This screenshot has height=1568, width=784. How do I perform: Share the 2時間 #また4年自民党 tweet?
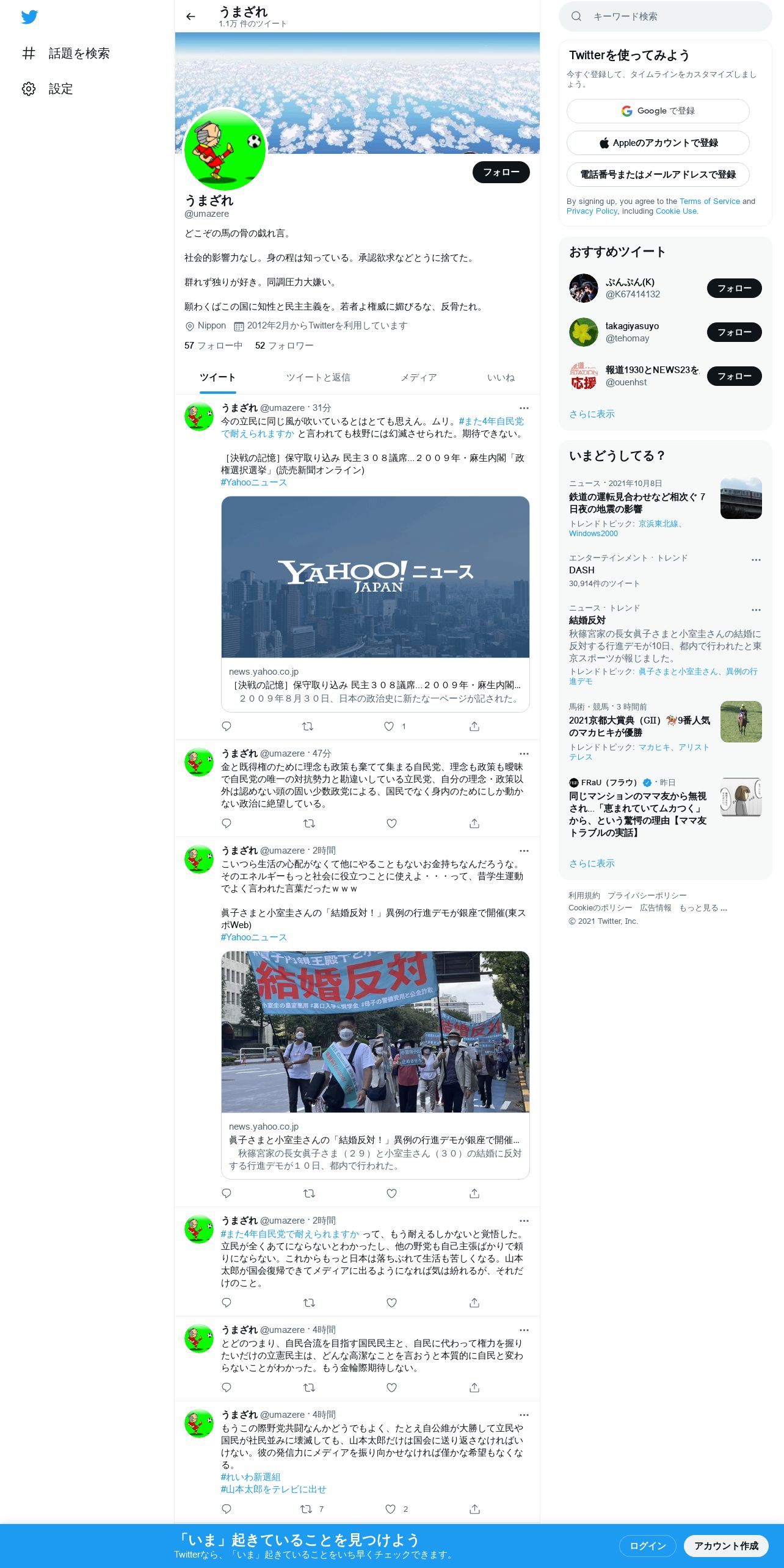pyautogui.click(x=474, y=1302)
